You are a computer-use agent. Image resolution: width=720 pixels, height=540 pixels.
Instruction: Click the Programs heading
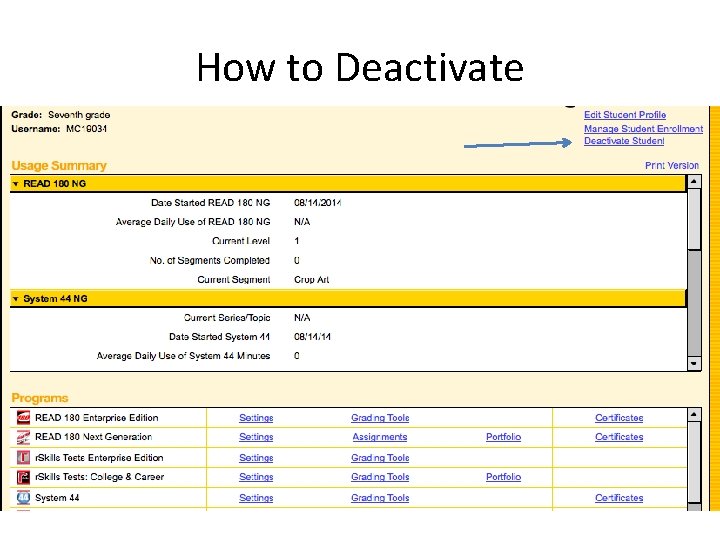tap(39, 398)
